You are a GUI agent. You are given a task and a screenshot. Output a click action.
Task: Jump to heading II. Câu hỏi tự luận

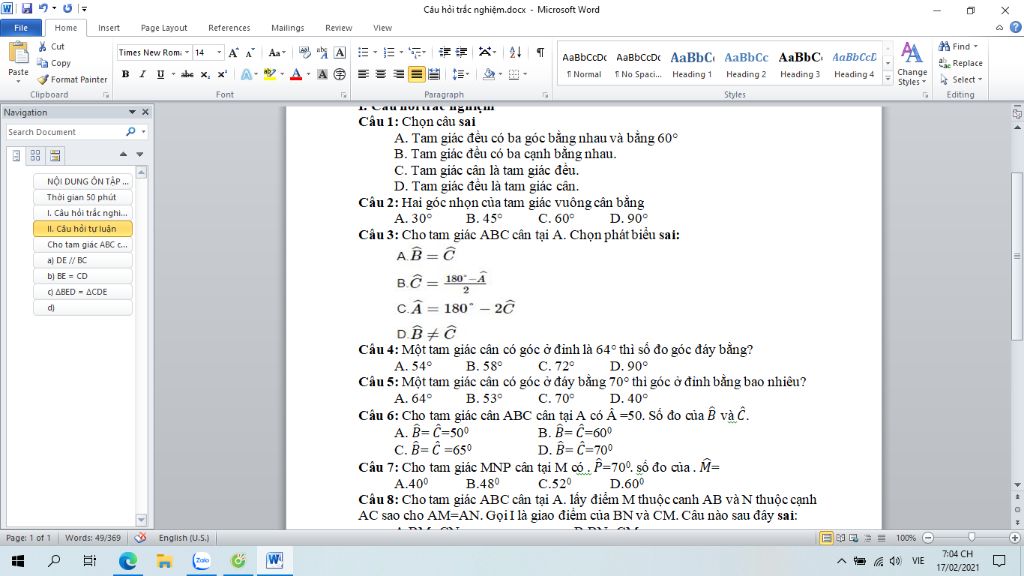tap(83, 229)
